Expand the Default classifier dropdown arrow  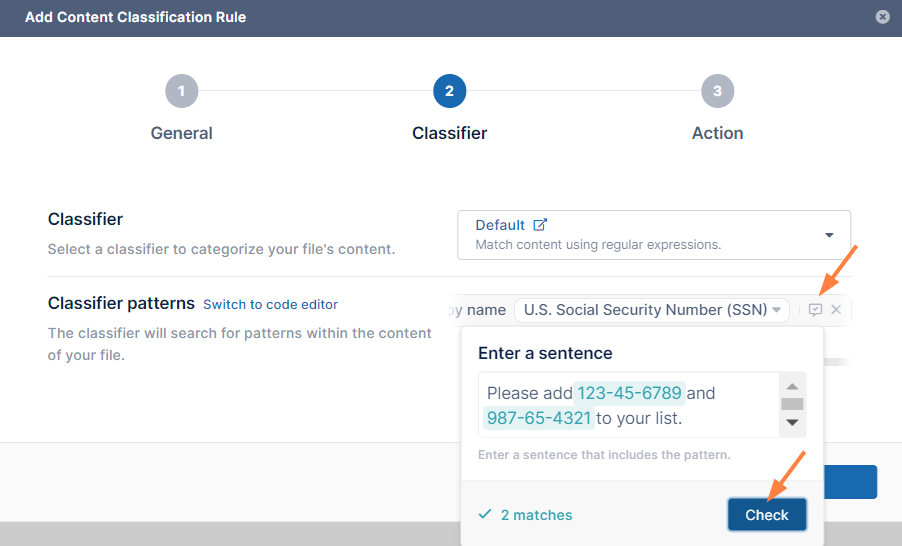[829, 235]
